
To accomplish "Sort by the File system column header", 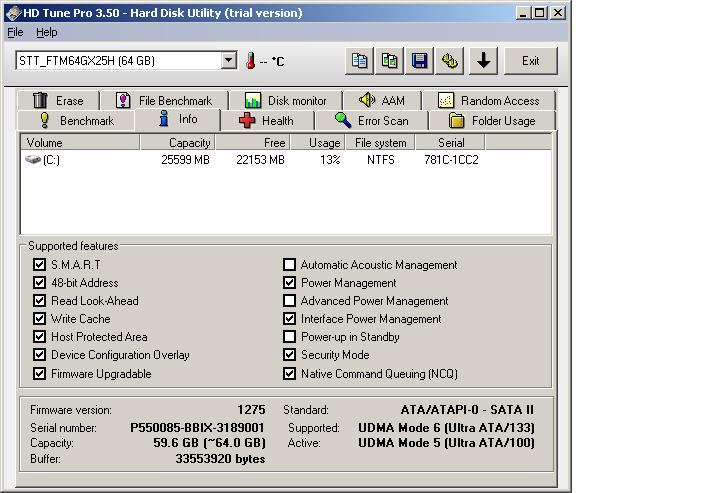I will coord(380,142).
